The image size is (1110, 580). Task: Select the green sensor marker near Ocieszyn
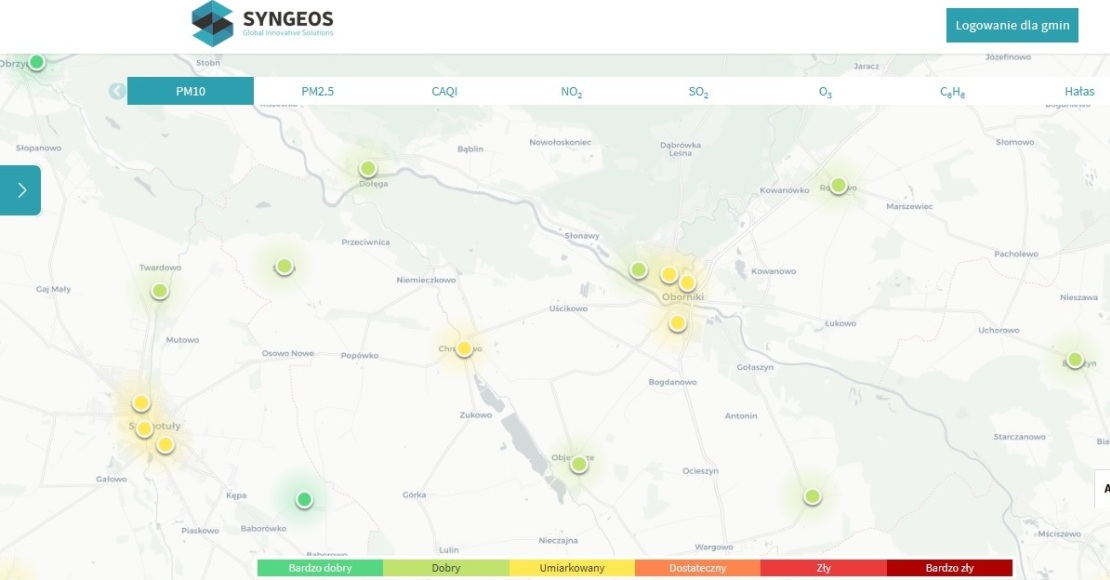coord(812,496)
